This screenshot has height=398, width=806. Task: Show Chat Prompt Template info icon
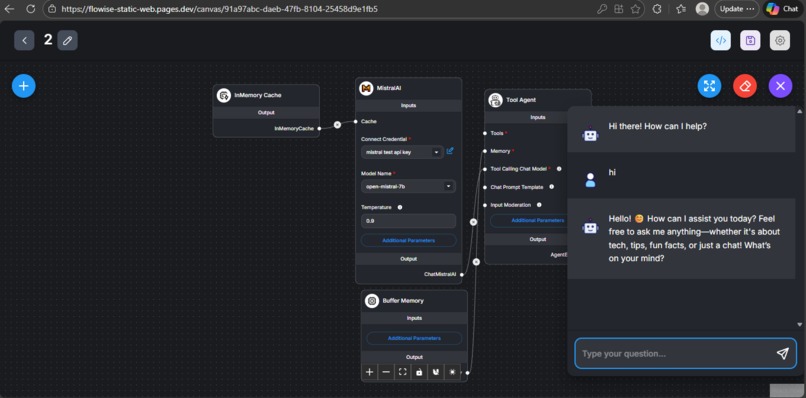click(552, 187)
